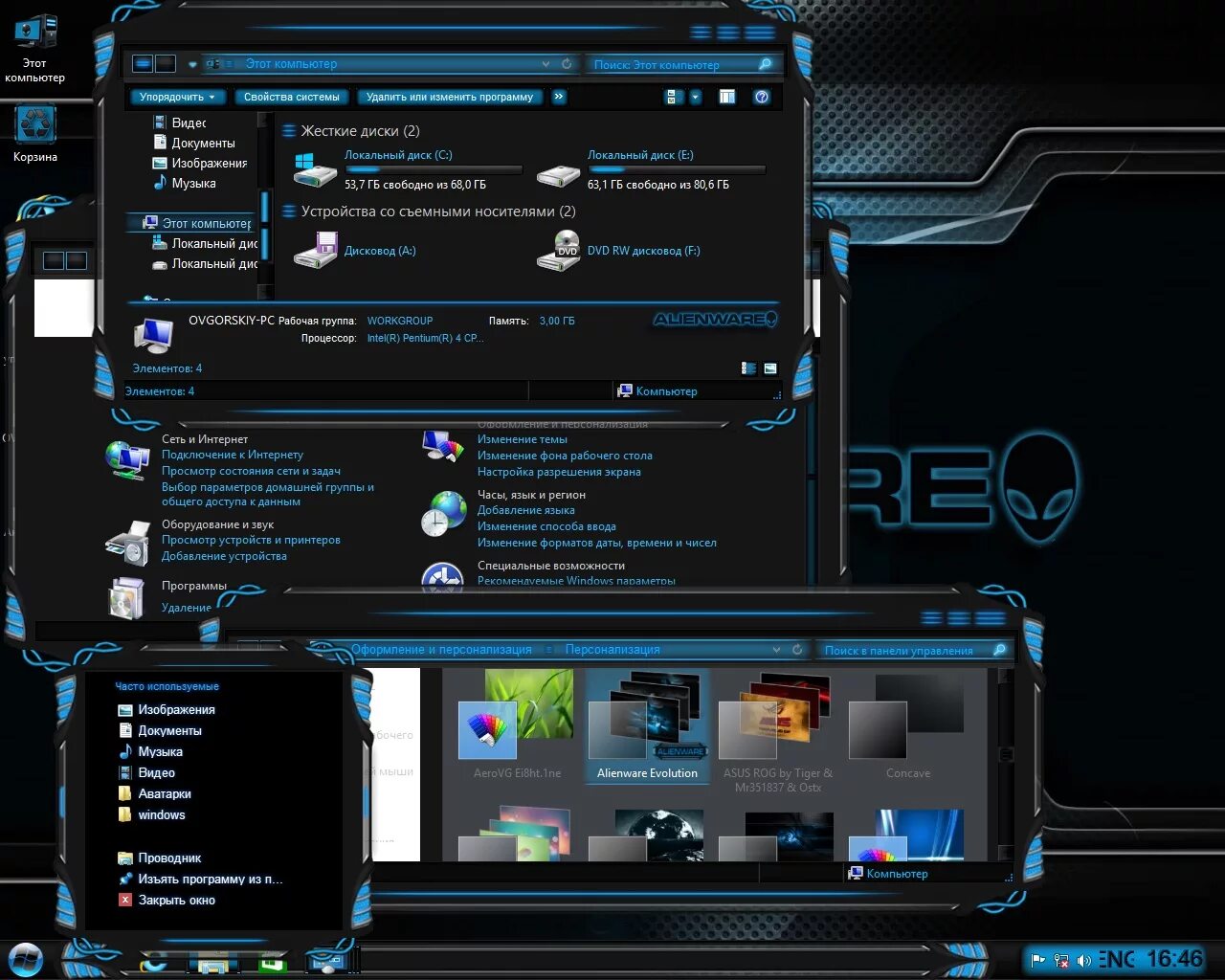Viewport: 1225px width, 980px height.
Task: Click the Специальные возможности icon
Action: coord(443,577)
